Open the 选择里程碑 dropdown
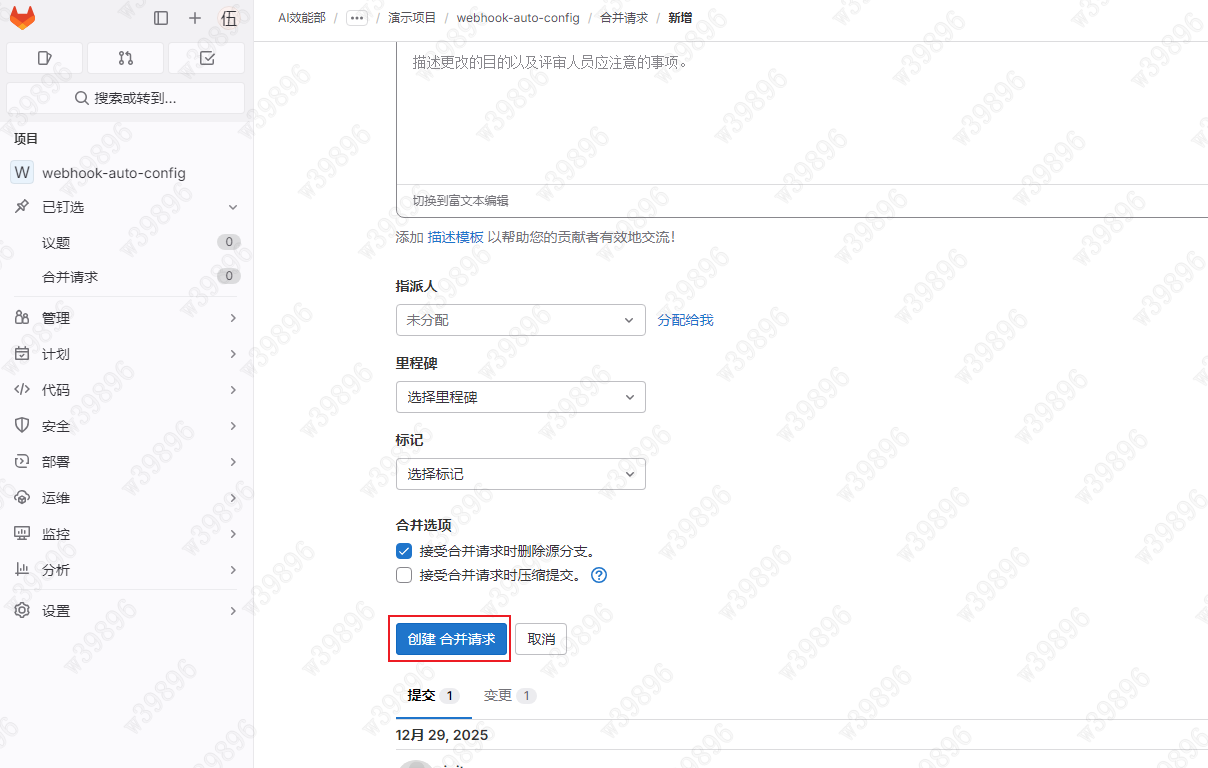 click(x=520, y=397)
